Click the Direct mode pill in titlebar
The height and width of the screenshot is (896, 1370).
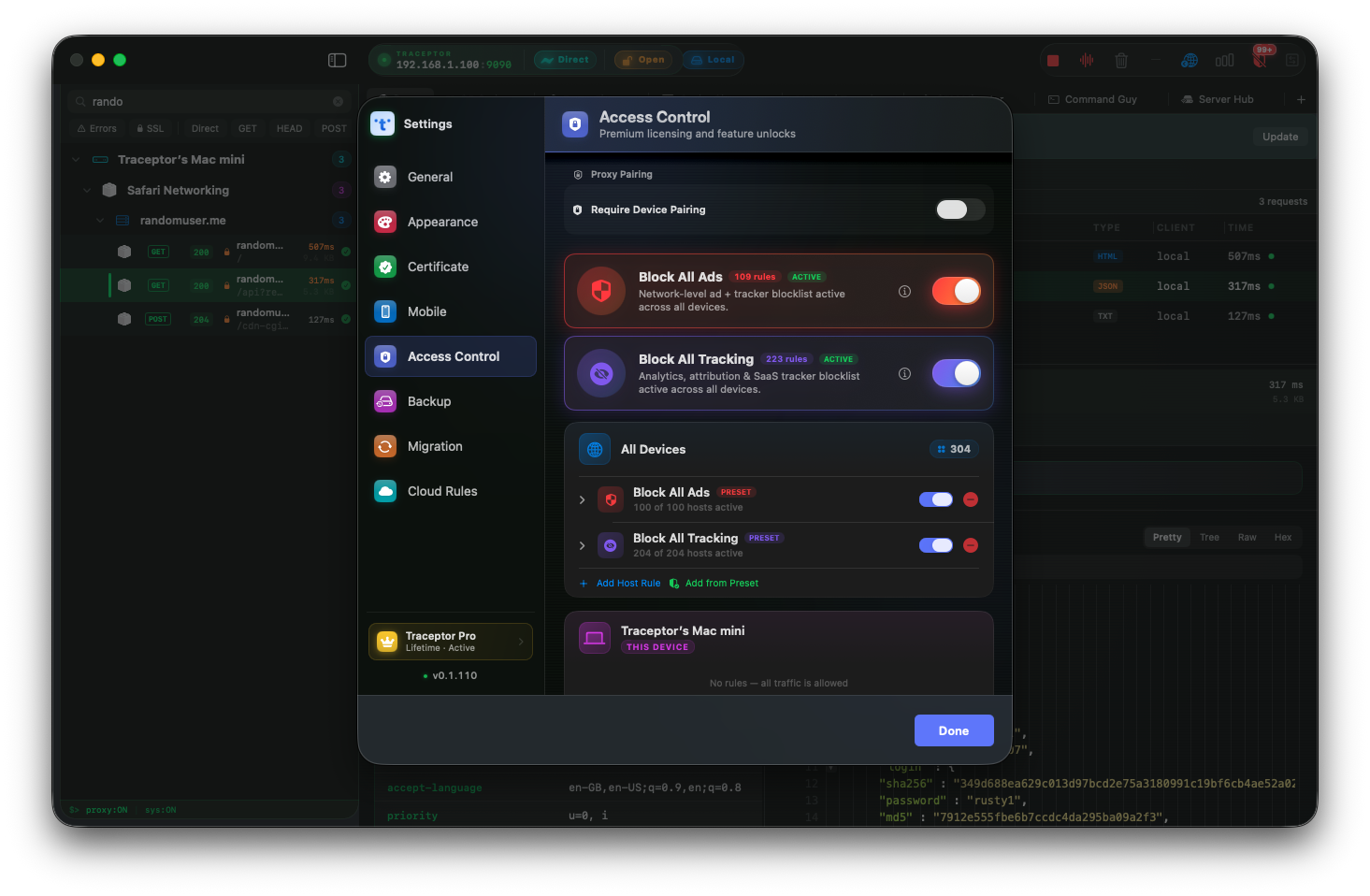click(565, 60)
